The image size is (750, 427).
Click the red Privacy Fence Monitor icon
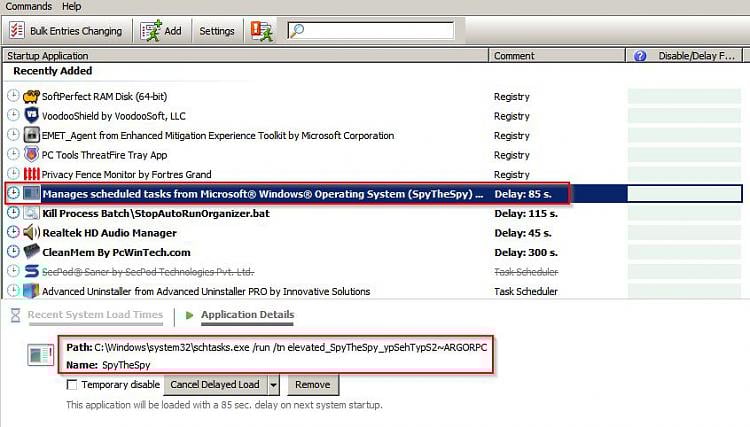pos(31,174)
